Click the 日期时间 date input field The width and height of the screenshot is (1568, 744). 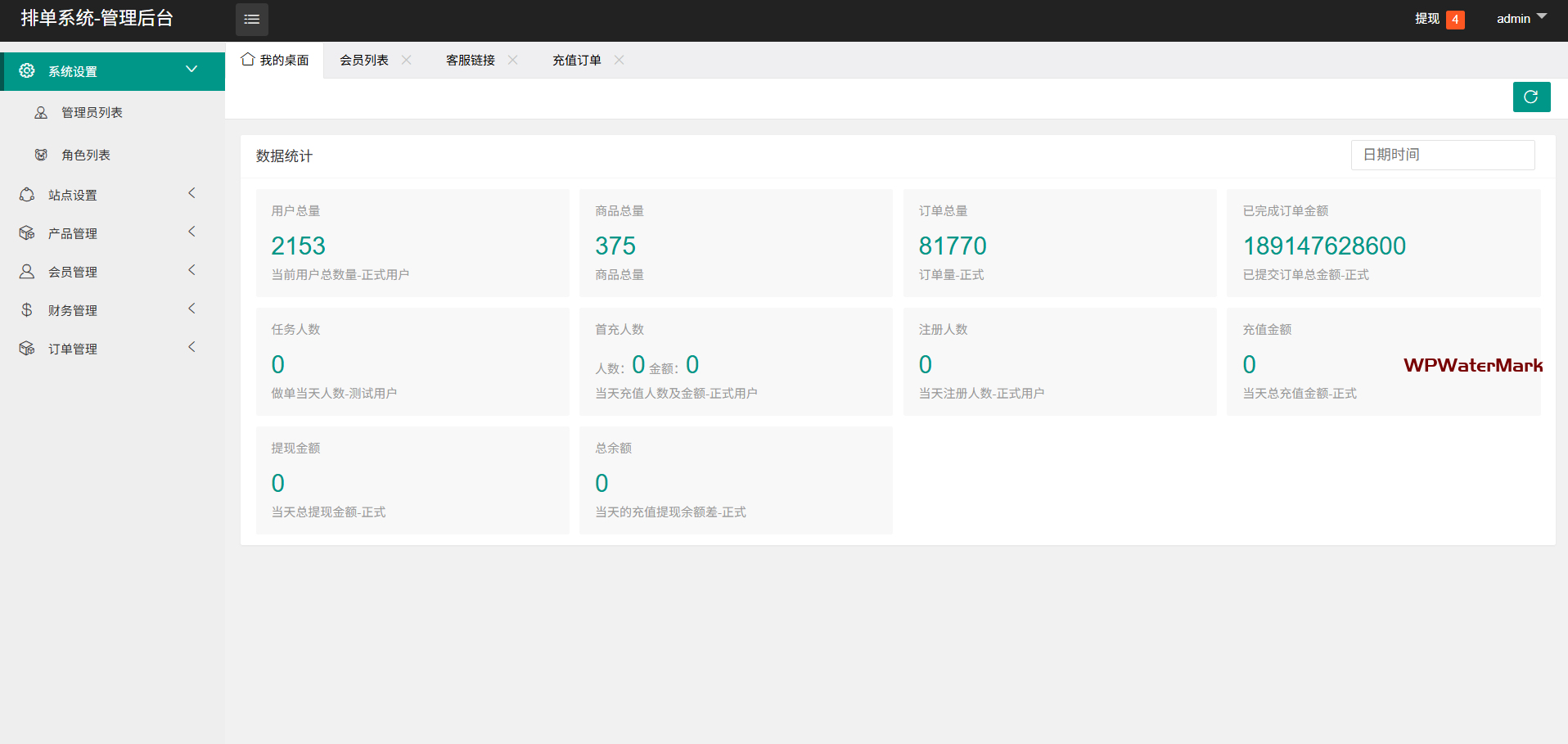1442,155
